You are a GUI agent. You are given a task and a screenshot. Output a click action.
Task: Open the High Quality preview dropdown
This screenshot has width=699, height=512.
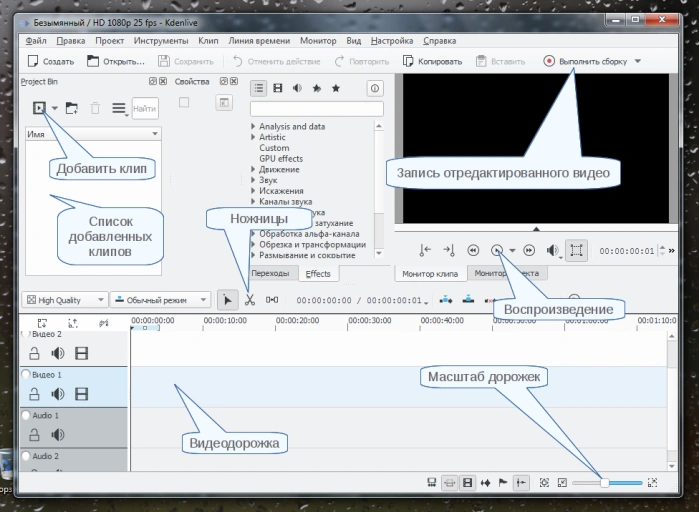coord(64,300)
